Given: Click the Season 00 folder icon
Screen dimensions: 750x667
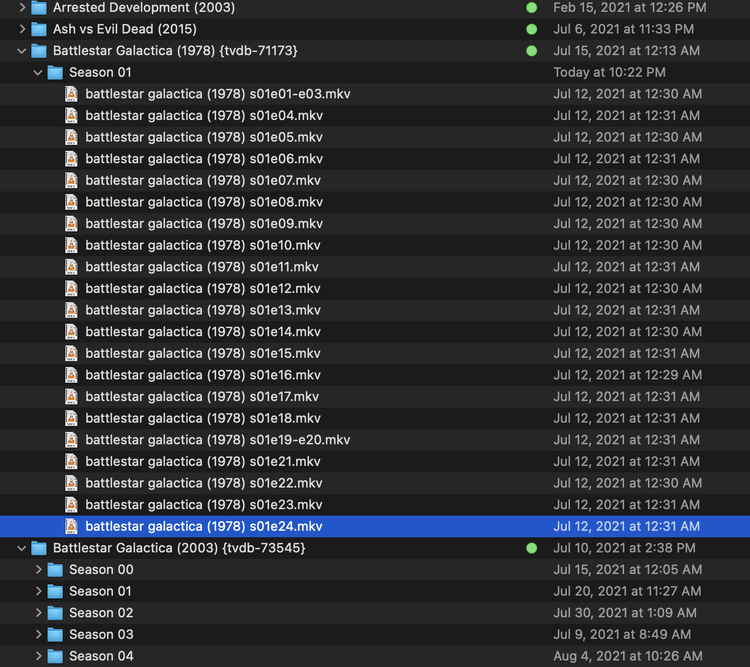Looking at the screenshot, I should [x=55, y=569].
